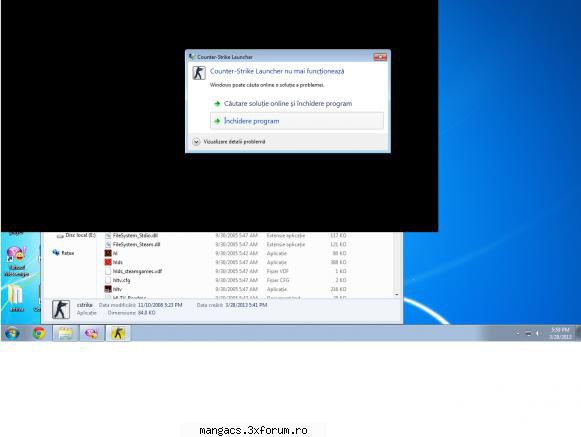
Task: Click the 'Fișier CFG' type cell
Action: click(278, 280)
